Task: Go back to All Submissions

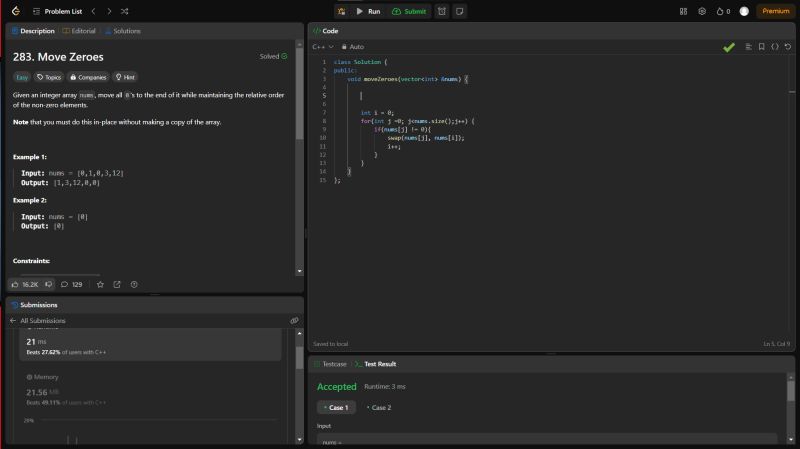Action: tap(38, 321)
